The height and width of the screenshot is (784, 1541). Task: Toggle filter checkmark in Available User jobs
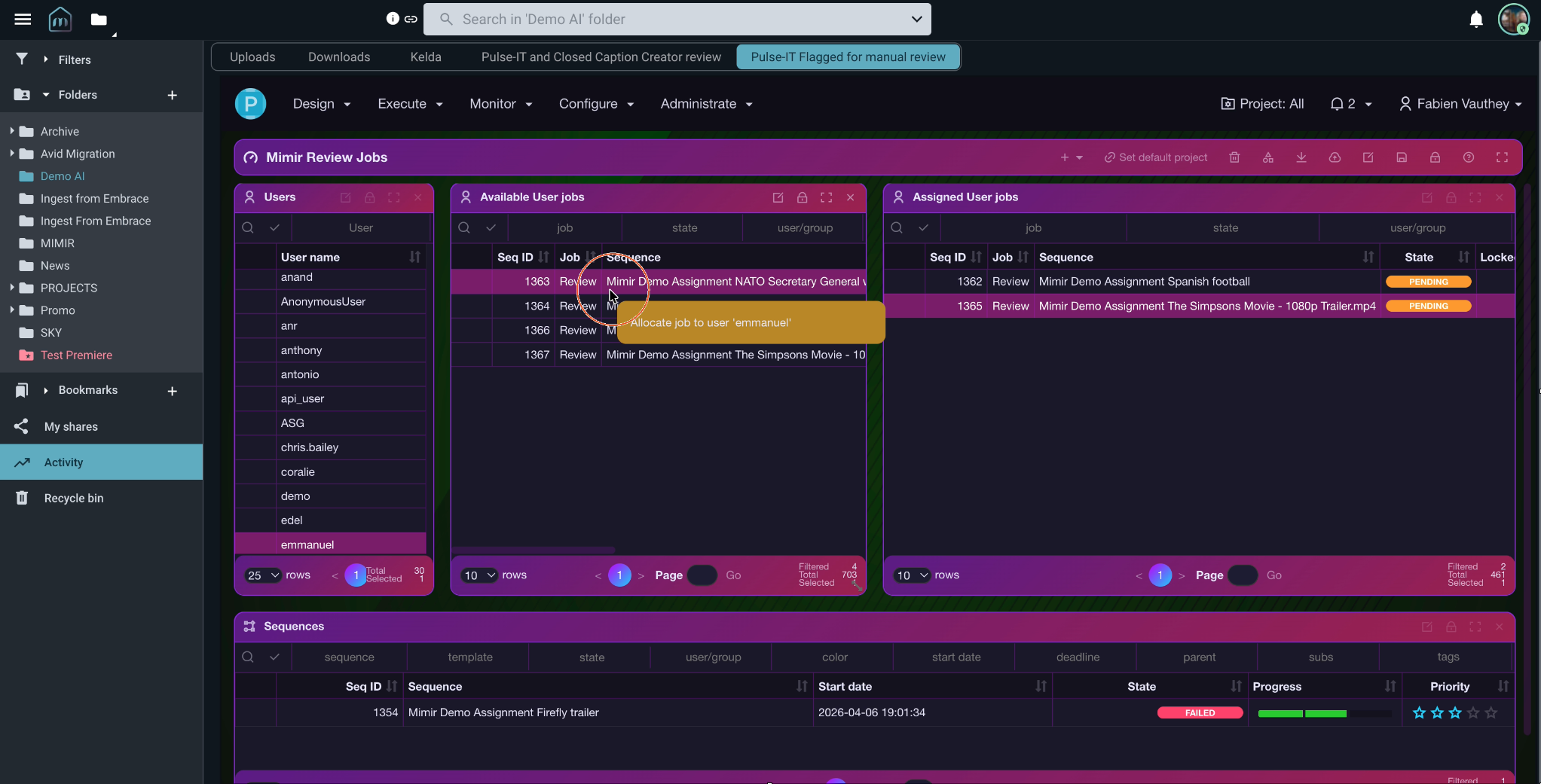491,227
